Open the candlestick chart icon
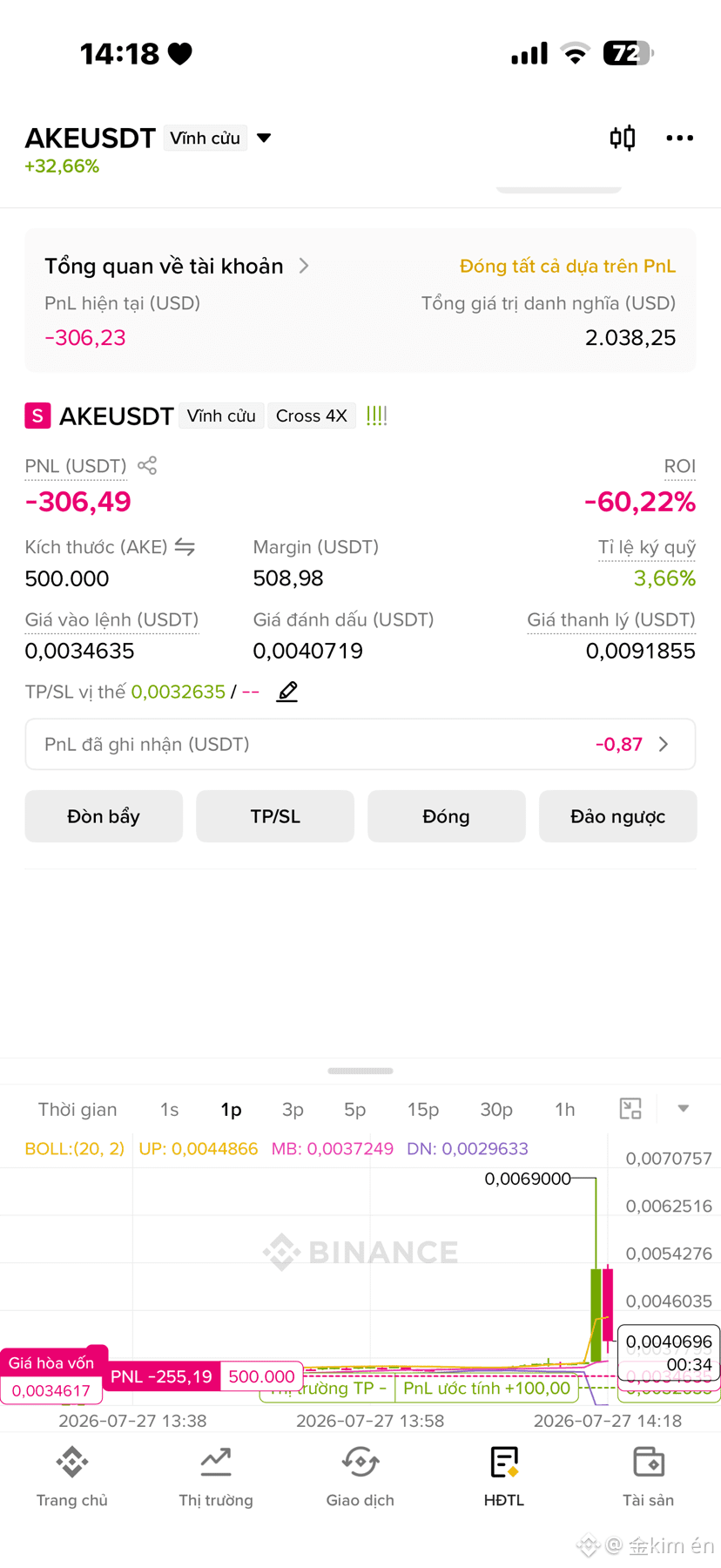721x1568 pixels. tap(622, 138)
